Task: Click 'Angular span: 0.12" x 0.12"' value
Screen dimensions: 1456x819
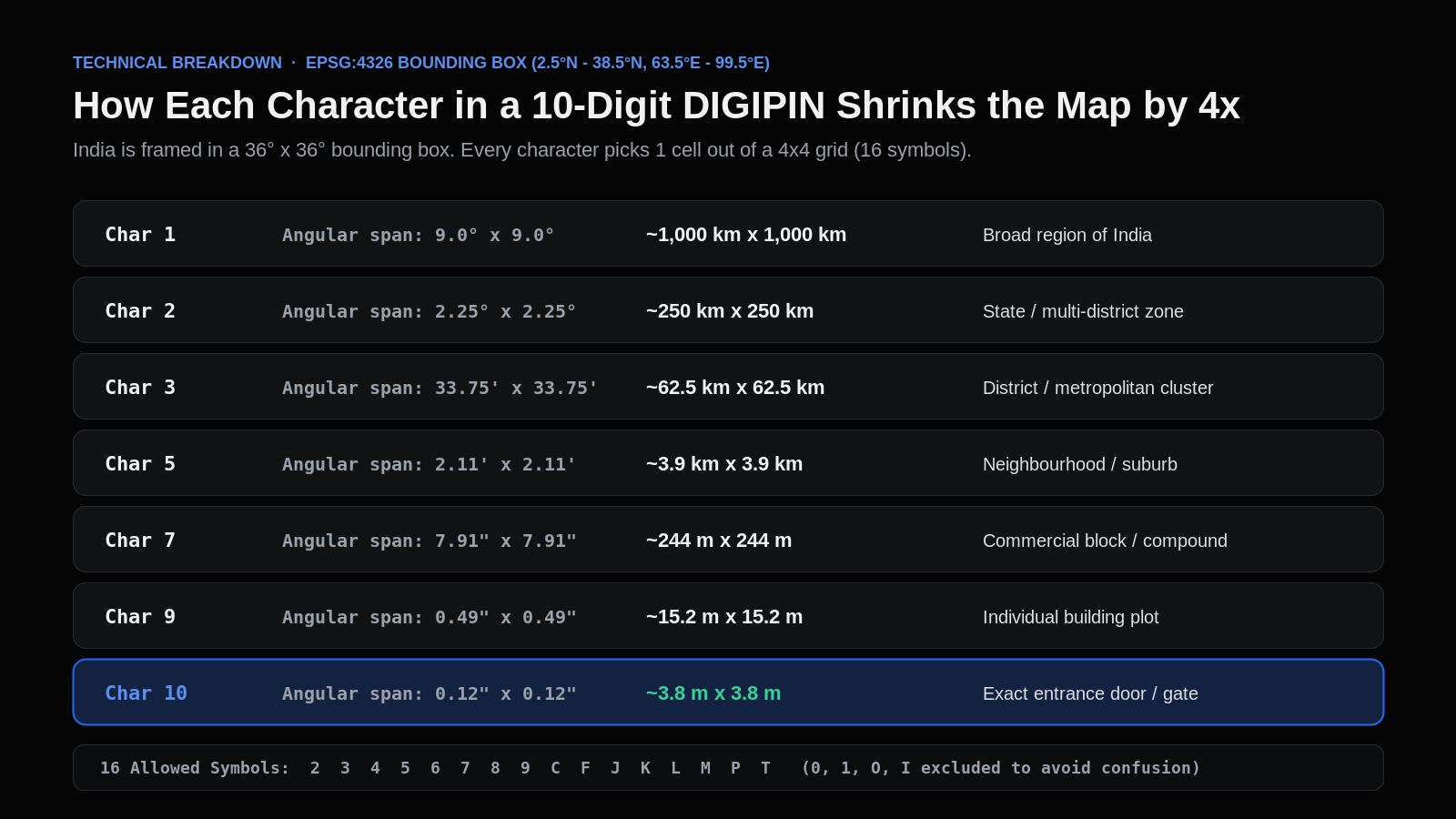Action: point(430,693)
